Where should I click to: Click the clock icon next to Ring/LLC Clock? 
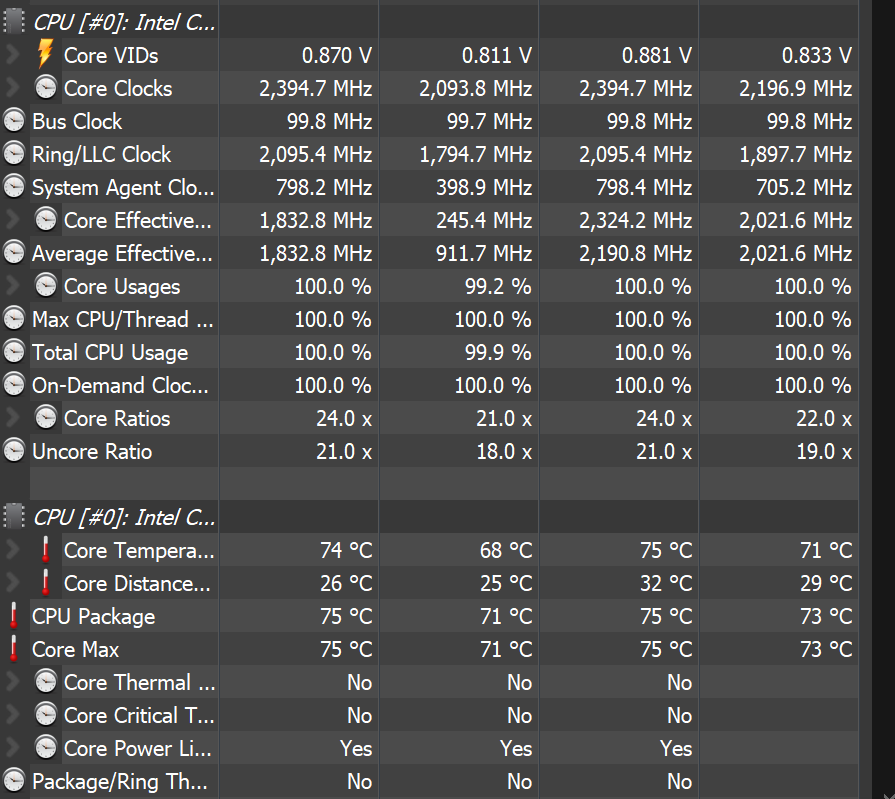tap(14, 154)
